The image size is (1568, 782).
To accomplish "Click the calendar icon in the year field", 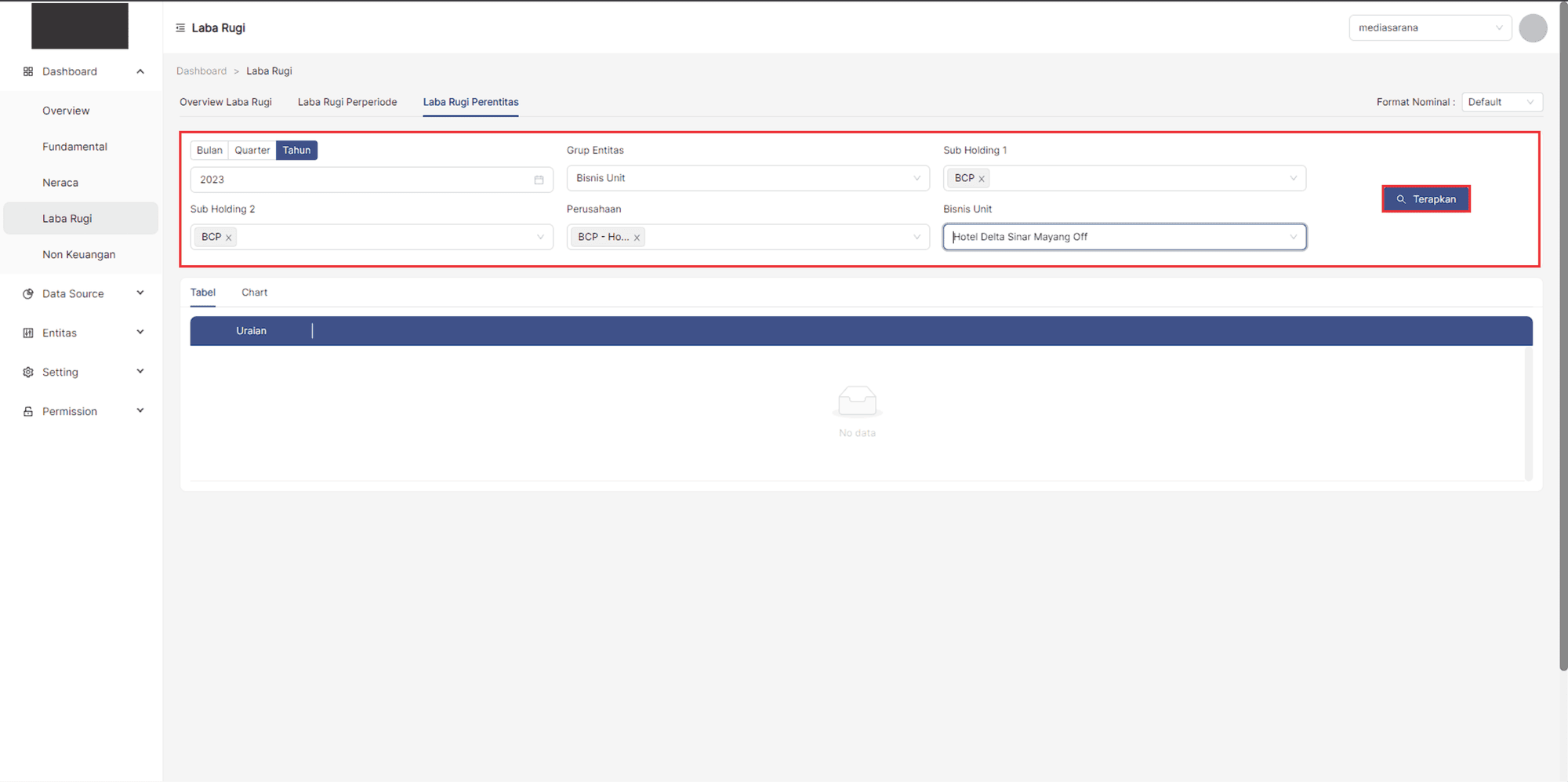I will click(539, 180).
